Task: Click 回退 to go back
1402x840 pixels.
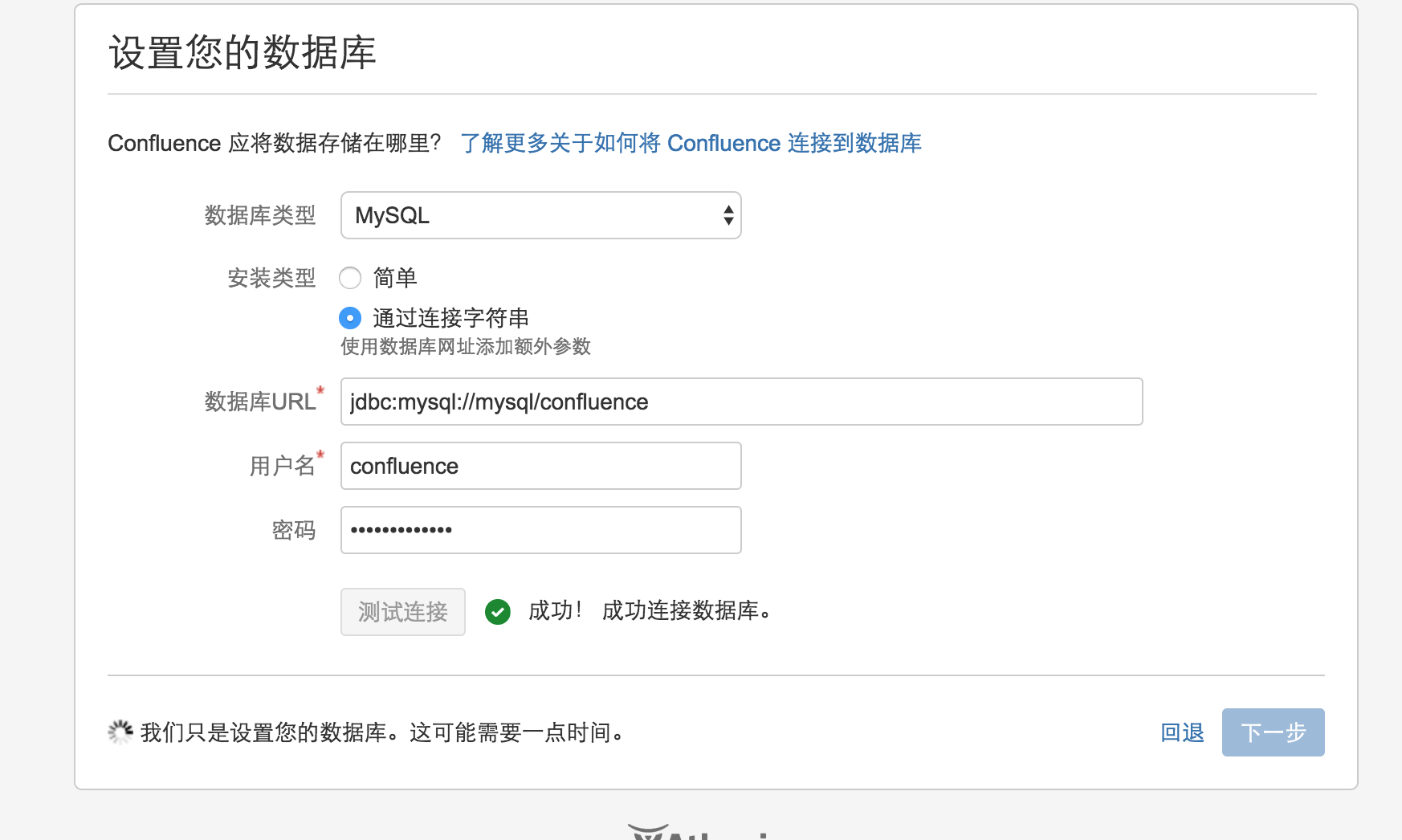Action: [1181, 732]
